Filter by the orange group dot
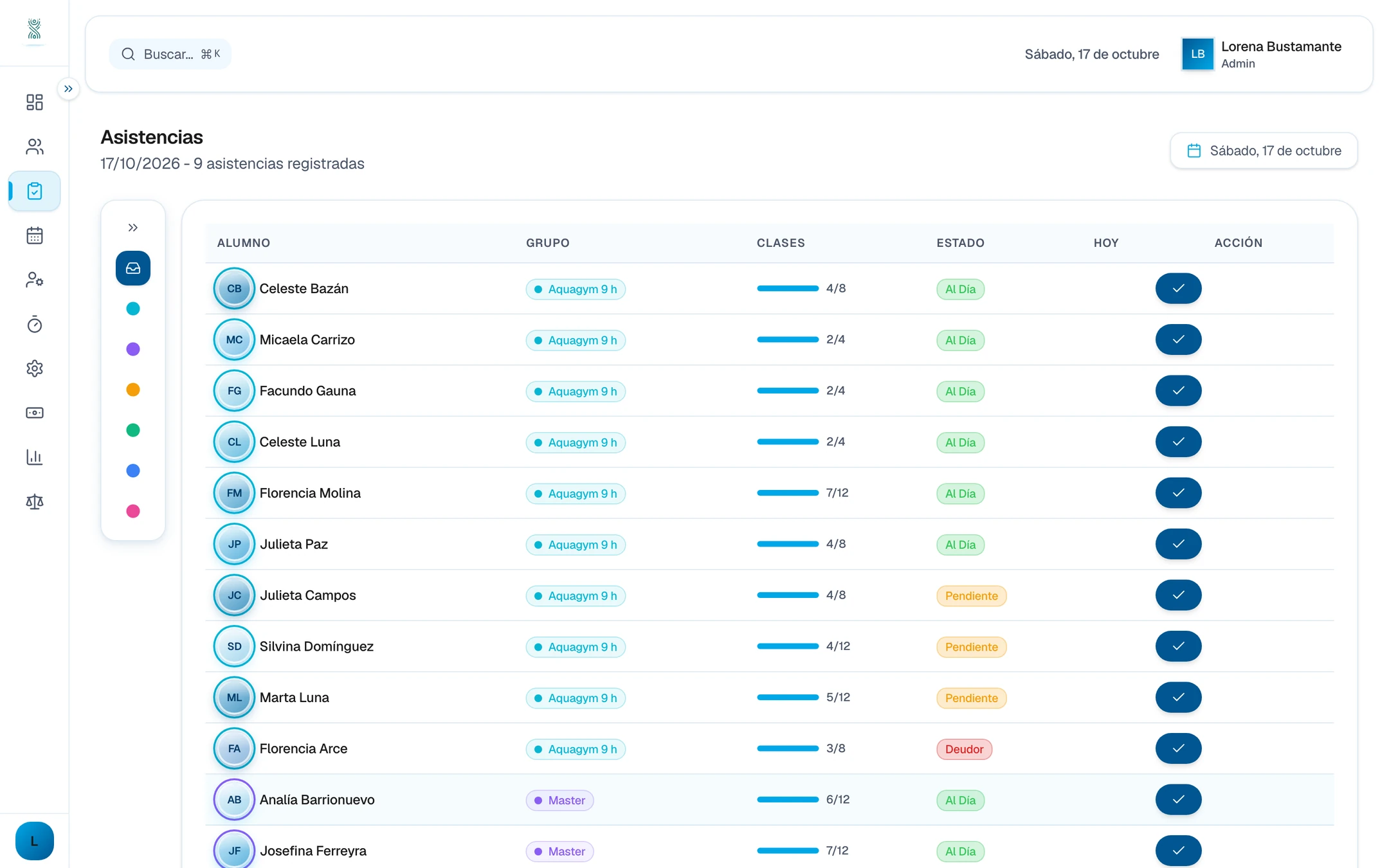1389x868 pixels. [133, 390]
